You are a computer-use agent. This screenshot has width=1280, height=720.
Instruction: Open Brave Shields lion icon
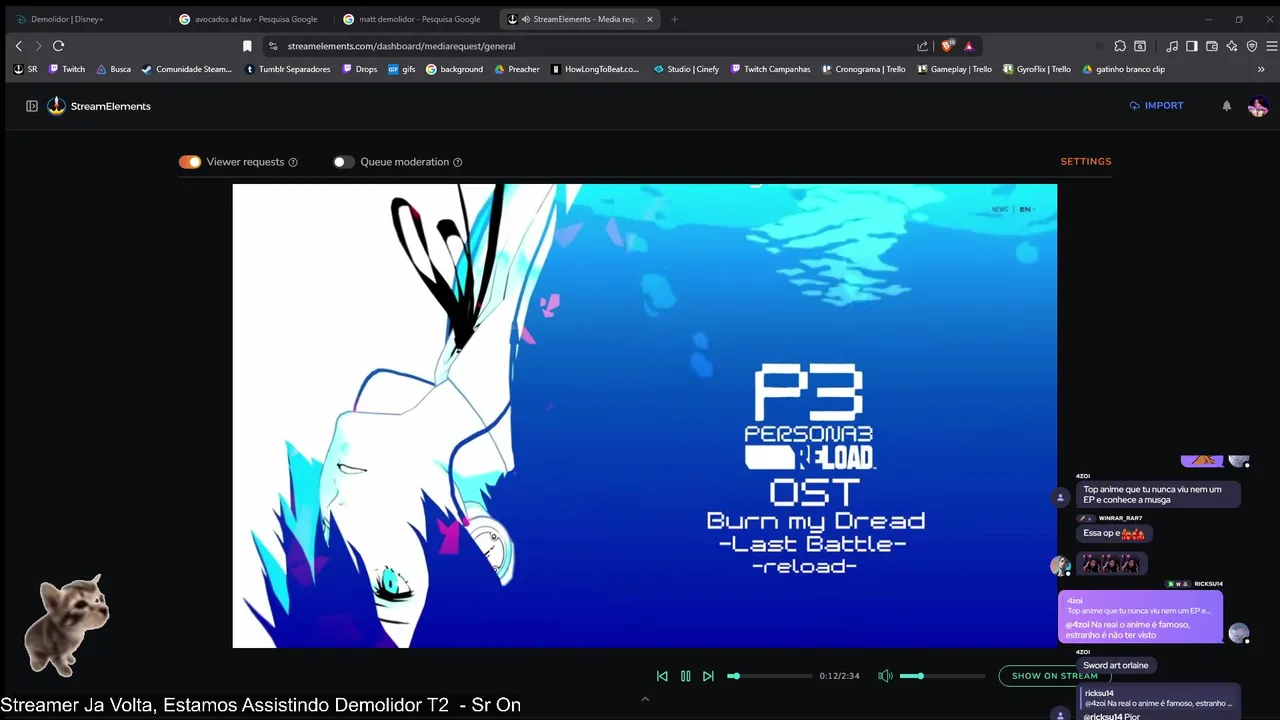947,46
